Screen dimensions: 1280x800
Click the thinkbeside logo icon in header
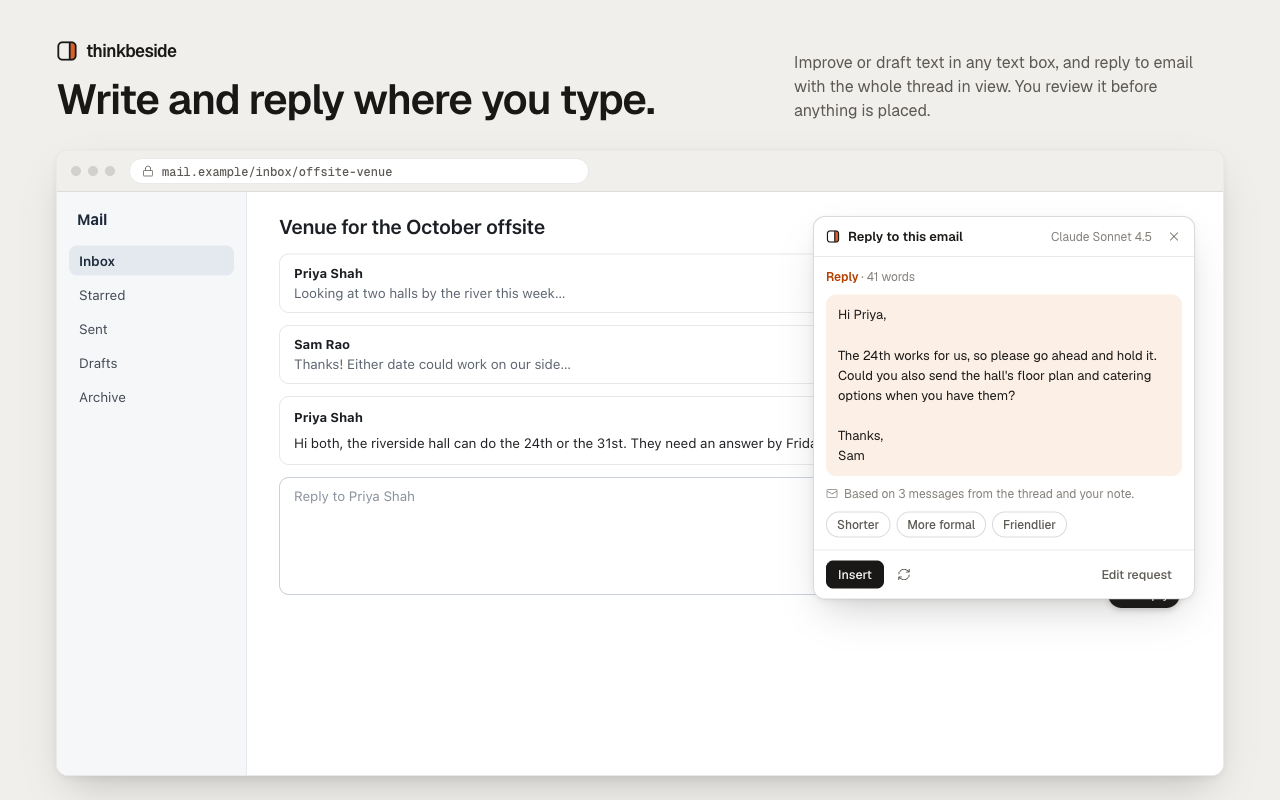67,51
